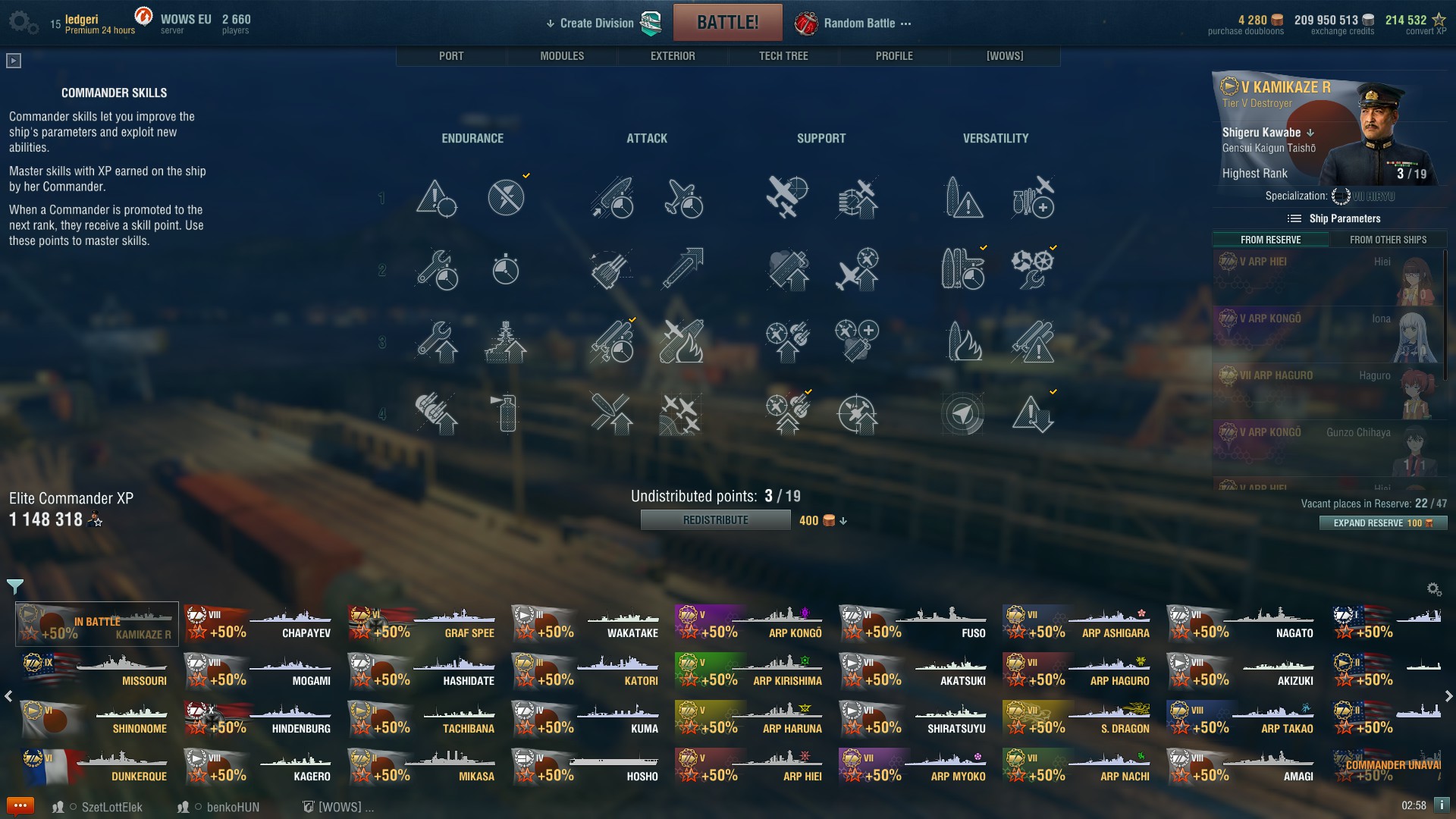Open the chat bubble icon
This screenshot has width=1456, height=819.
click(20, 805)
